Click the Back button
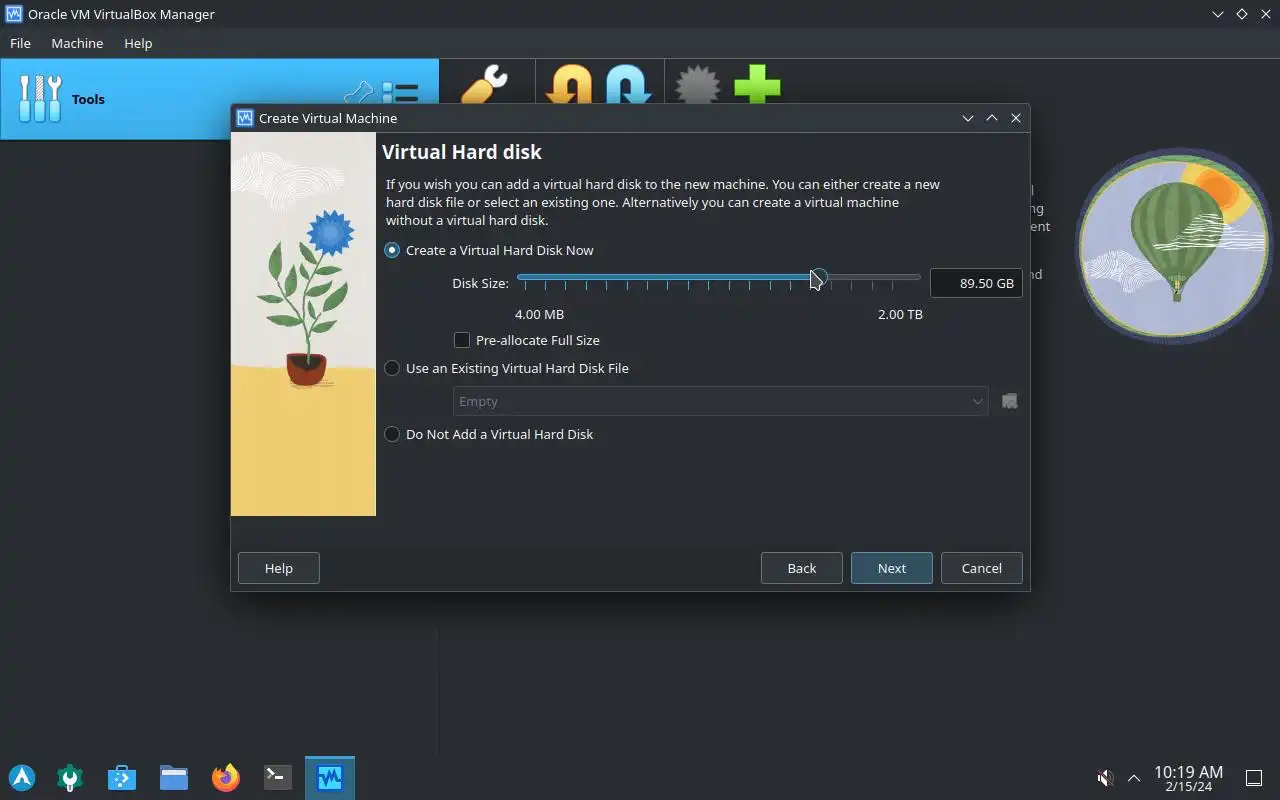Image resolution: width=1280 pixels, height=800 pixels. (802, 568)
